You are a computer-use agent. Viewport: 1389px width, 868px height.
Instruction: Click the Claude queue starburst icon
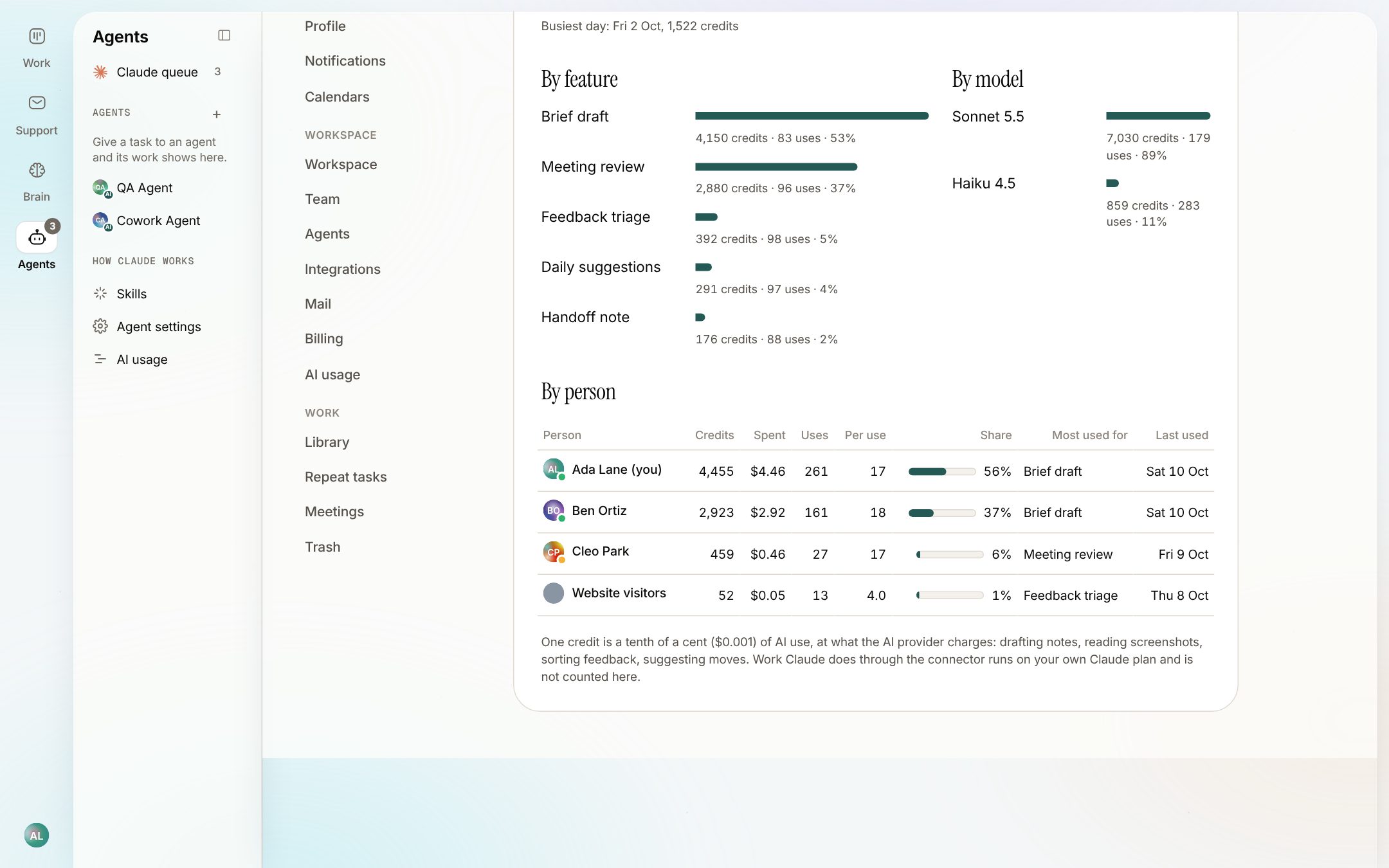[100, 72]
